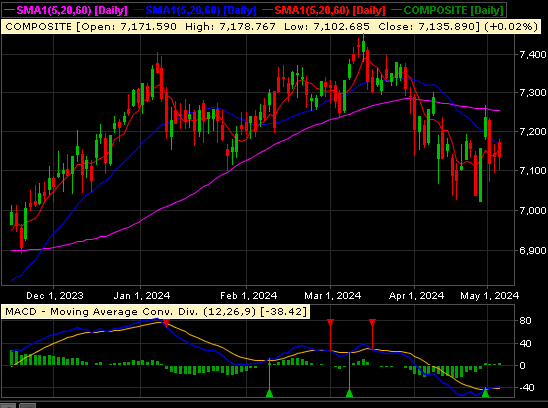The image size is (548, 408).
Task: Click the Jan 1, 2024 date label
Action: coord(142,296)
